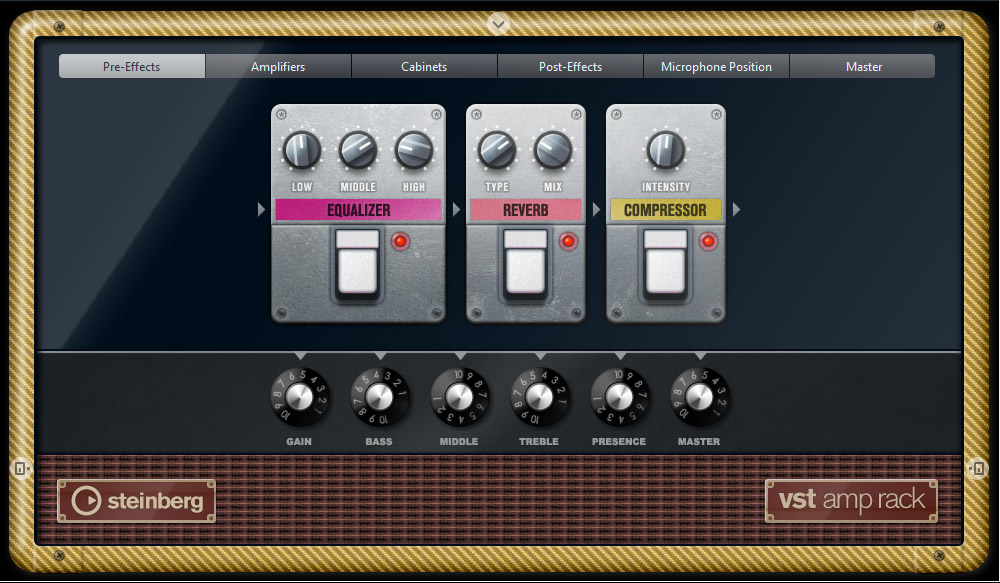
Task: Select the Microphone Position tab
Action: point(716,66)
